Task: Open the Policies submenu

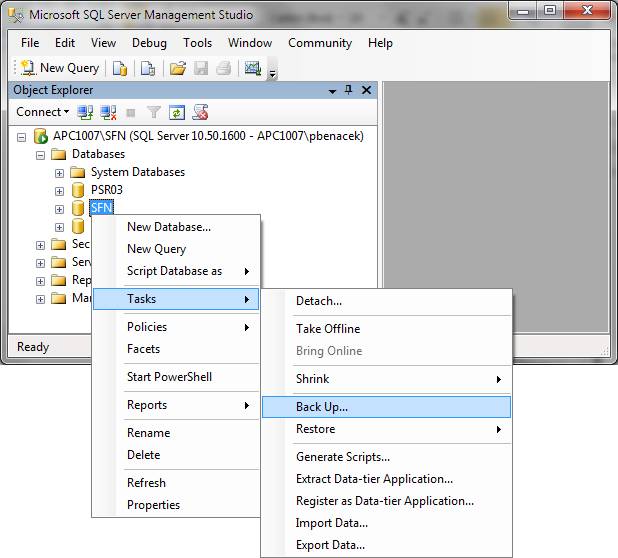Action: 176,327
